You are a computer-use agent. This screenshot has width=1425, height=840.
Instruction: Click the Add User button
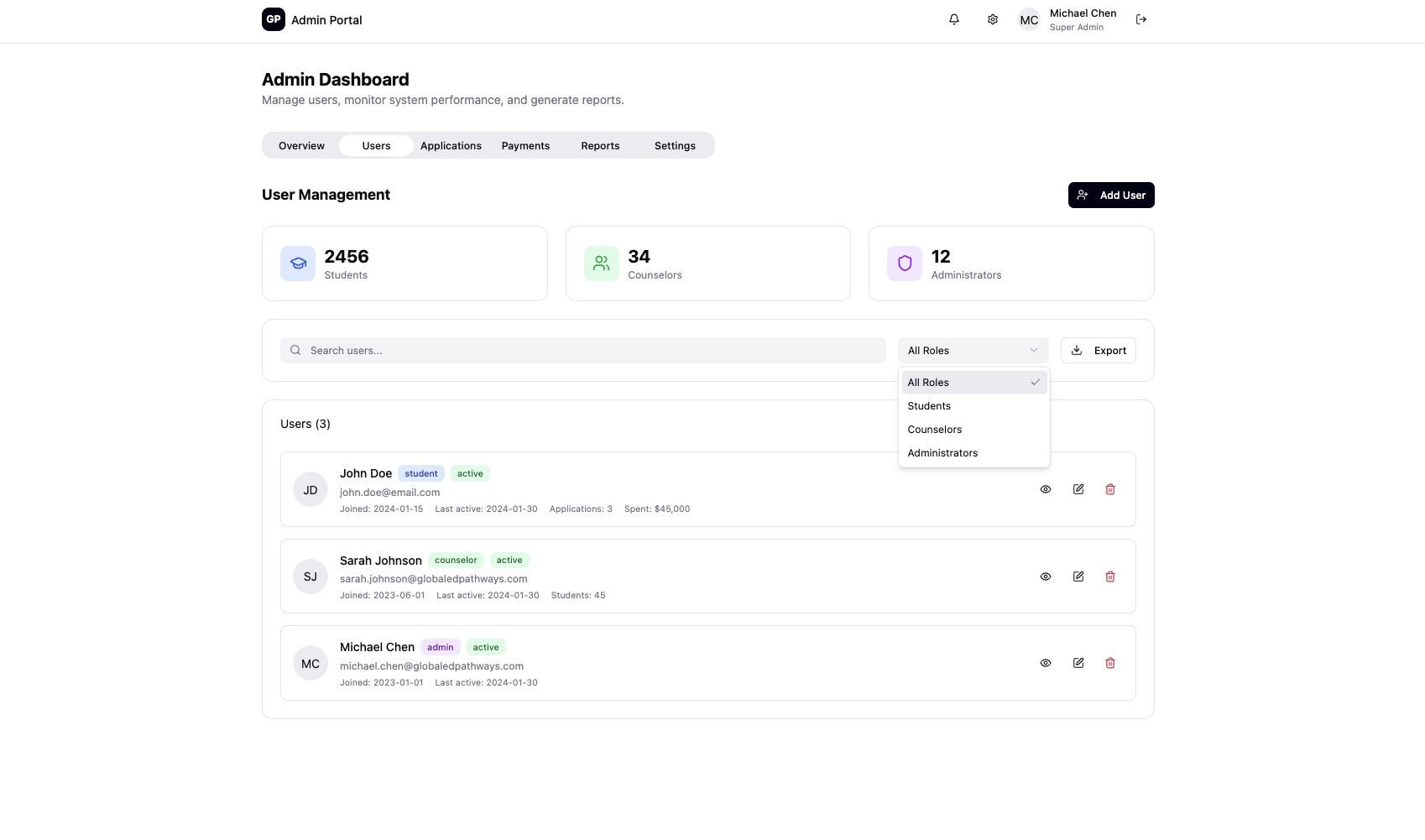tap(1110, 196)
